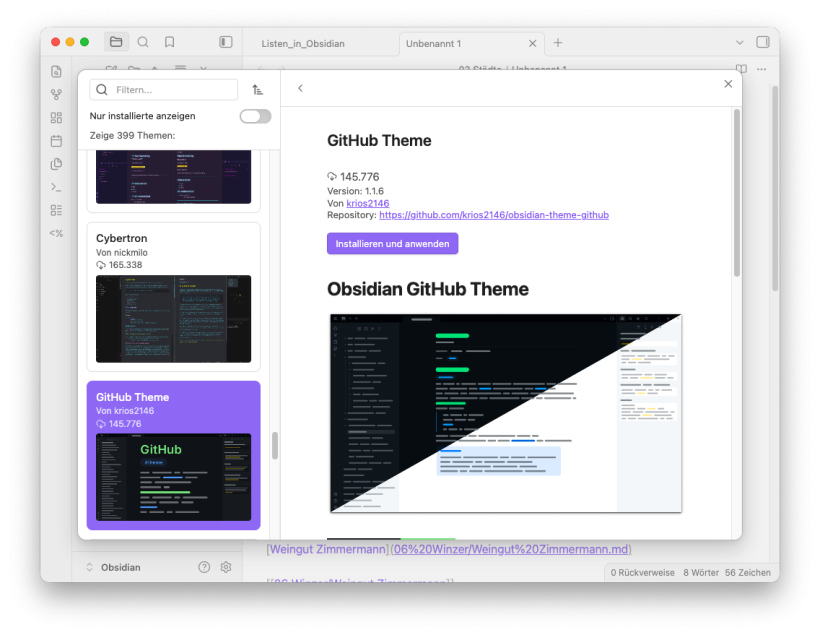Open the help question mark icon
Screen dimensions: 820x635
click(x=204, y=567)
